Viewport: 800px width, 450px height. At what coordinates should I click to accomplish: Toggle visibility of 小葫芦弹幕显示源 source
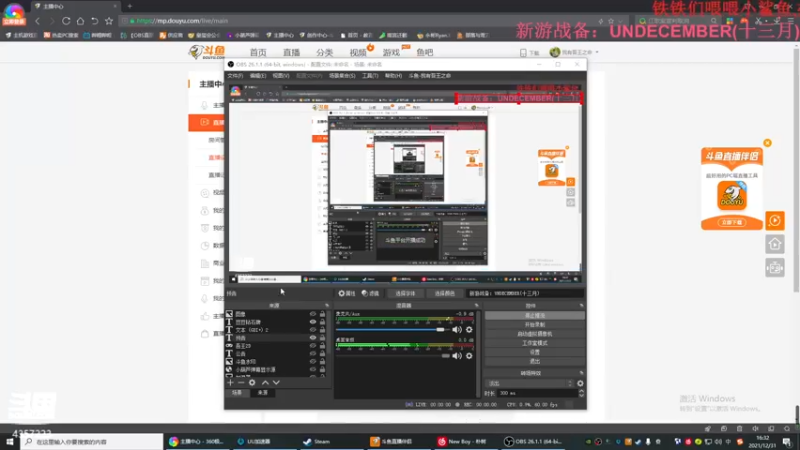click(x=313, y=369)
